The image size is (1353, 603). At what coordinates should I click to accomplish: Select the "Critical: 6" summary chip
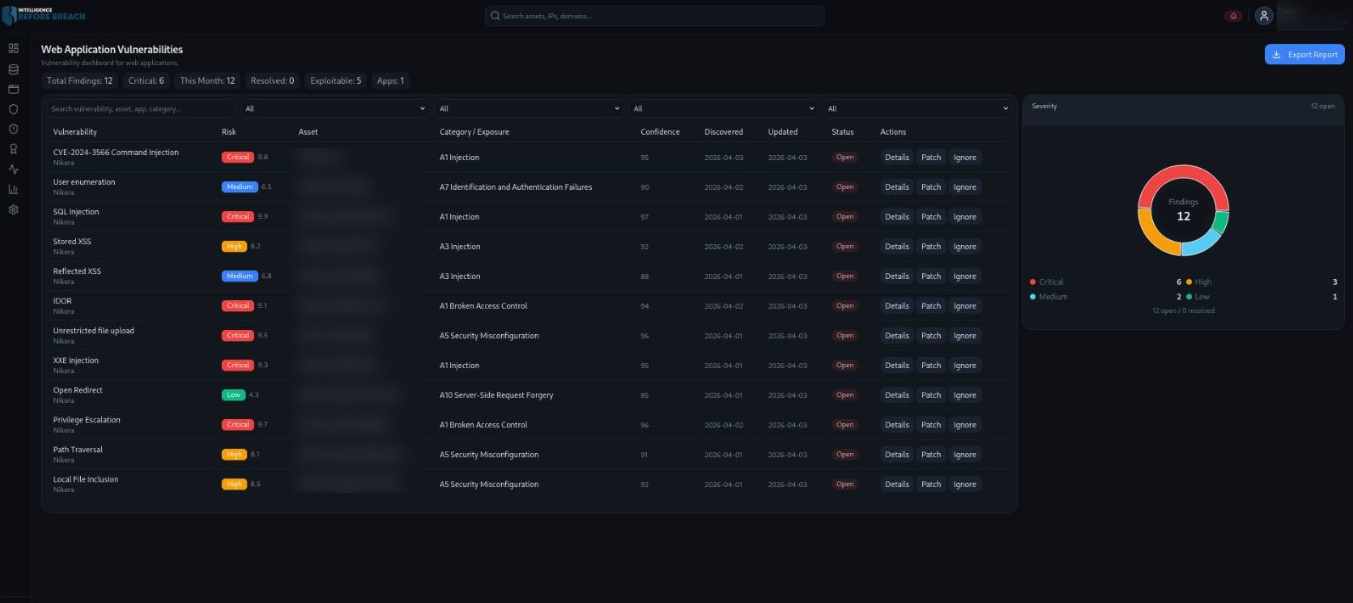click(146, 81)
